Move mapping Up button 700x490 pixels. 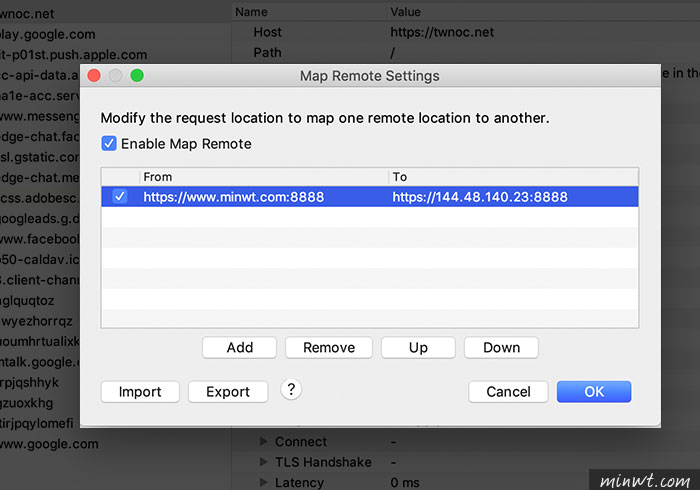point(418,347)
